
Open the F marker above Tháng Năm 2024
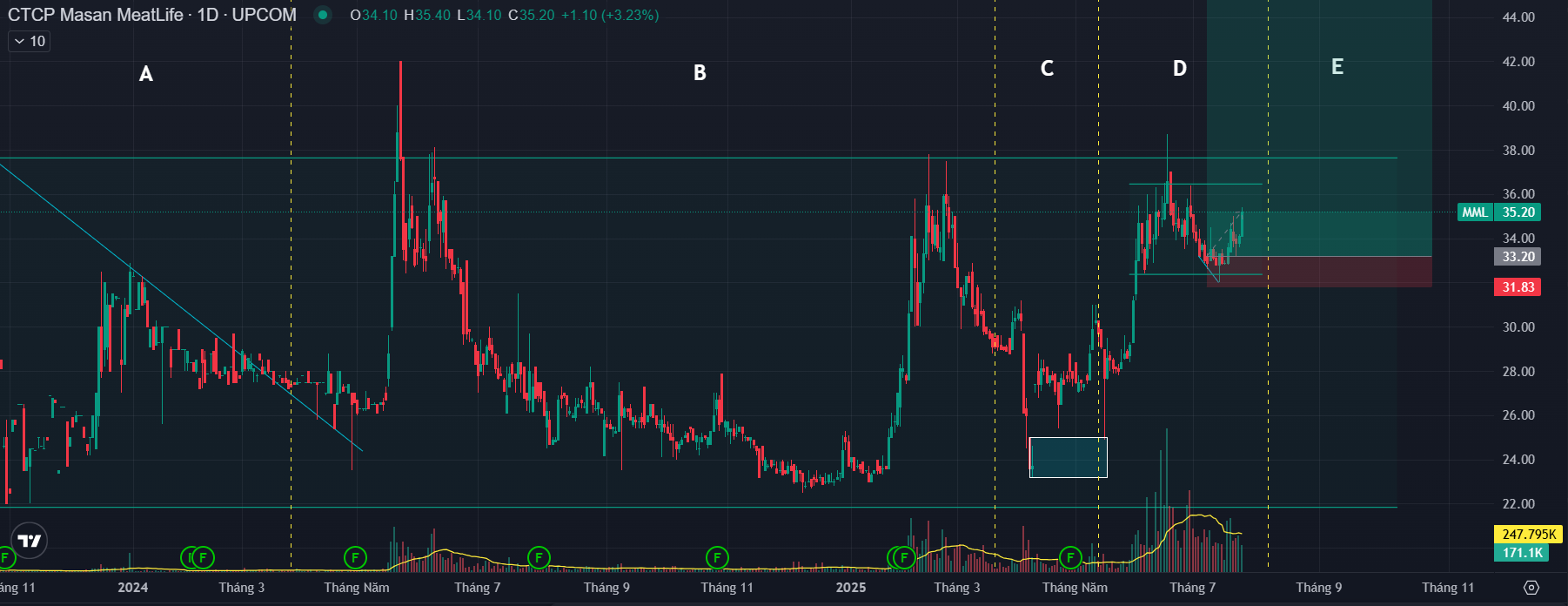tap(355, 557)
